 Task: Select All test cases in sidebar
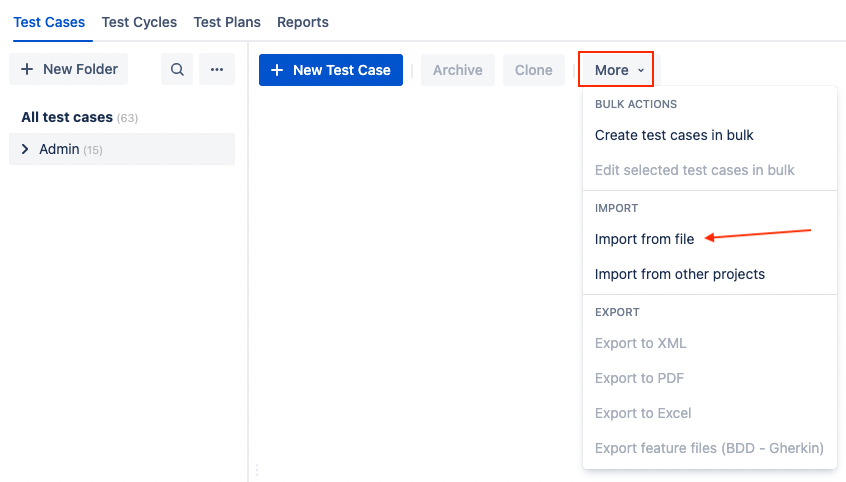point(67,117)
